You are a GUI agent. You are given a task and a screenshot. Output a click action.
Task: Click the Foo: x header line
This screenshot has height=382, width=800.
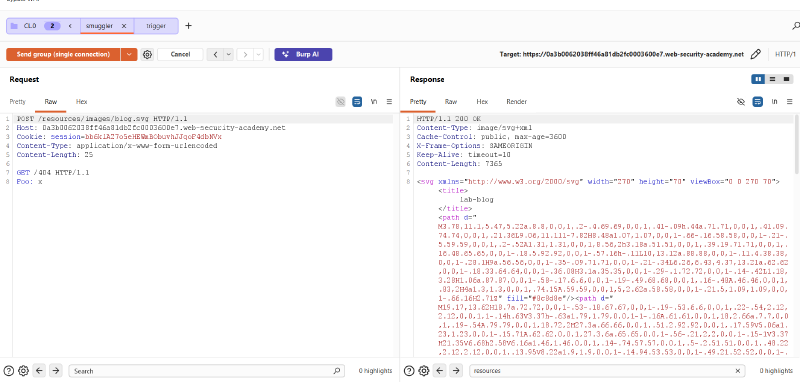29,181
